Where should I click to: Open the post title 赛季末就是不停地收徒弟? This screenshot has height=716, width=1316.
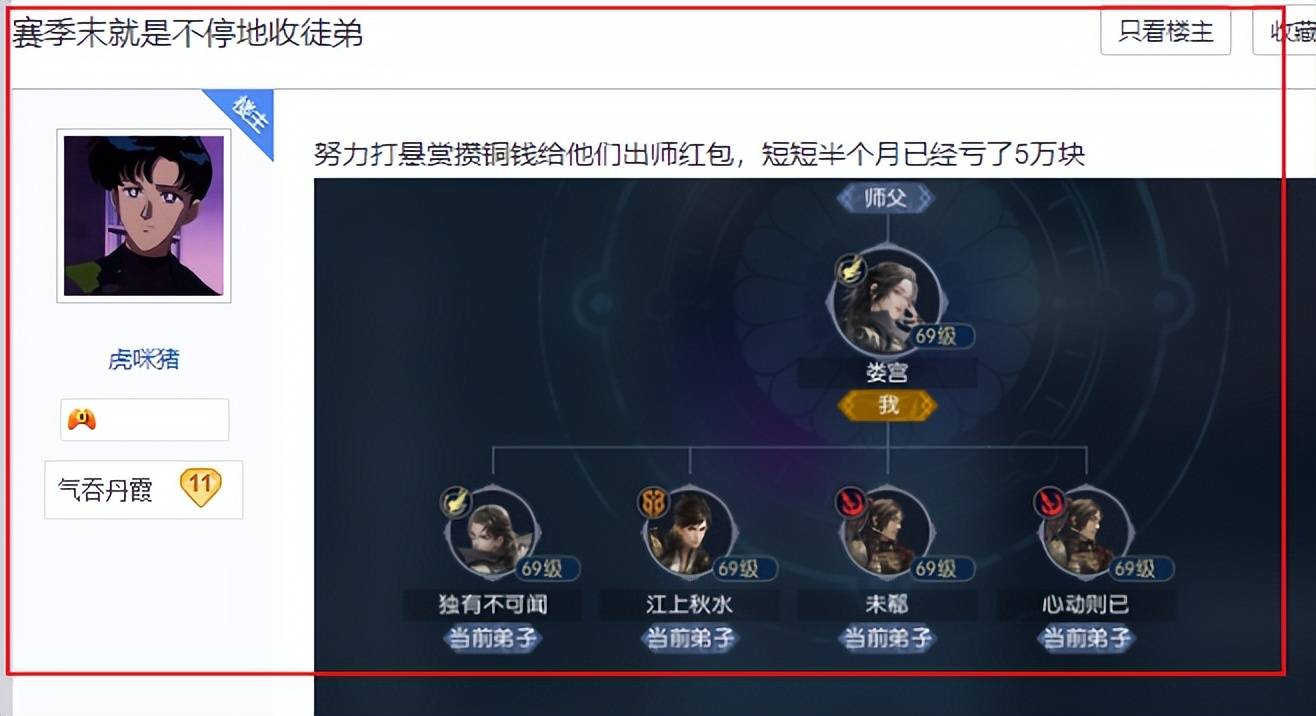pos(187,33)
